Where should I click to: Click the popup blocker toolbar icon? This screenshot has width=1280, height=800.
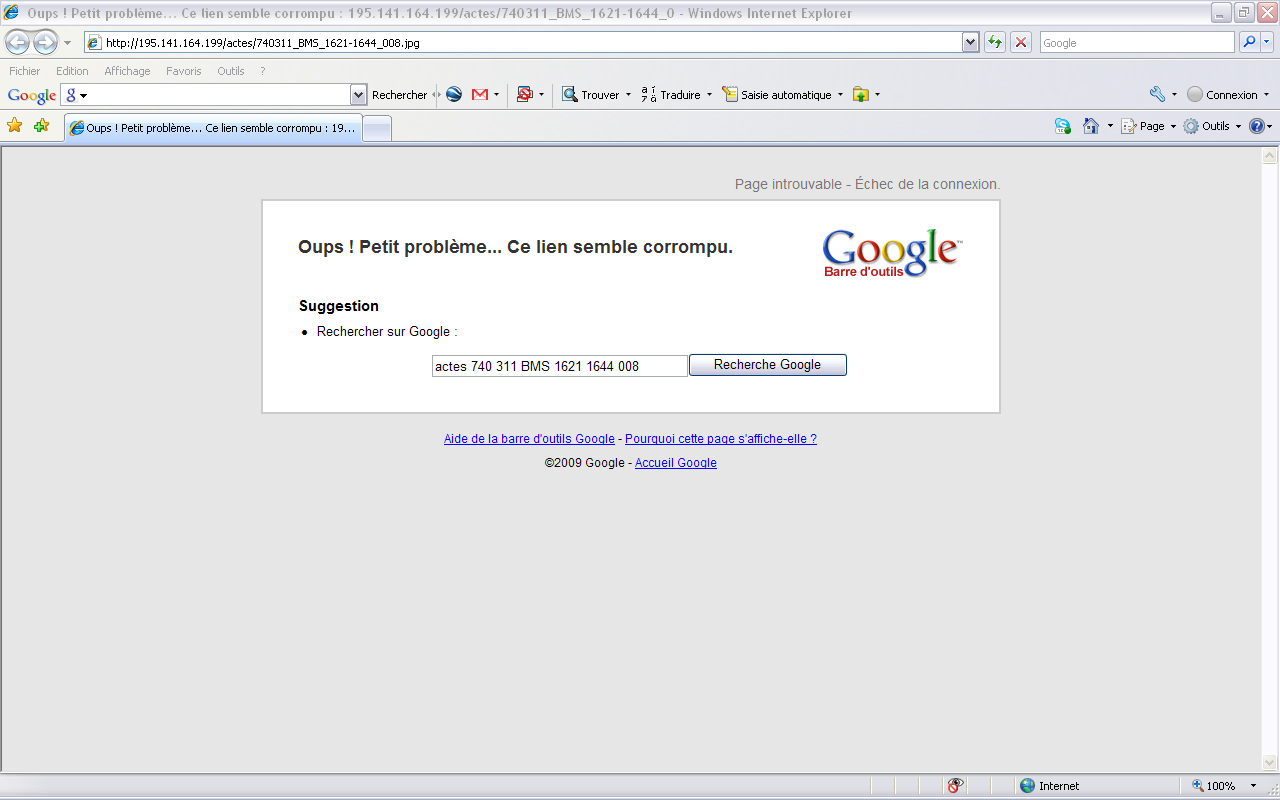[524, 95]
